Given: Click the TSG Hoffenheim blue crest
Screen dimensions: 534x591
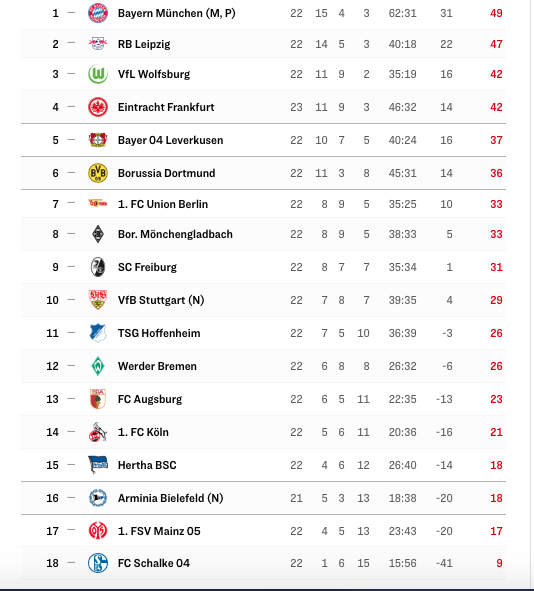Looking at the screenshot, I should (x=98, y=333).
